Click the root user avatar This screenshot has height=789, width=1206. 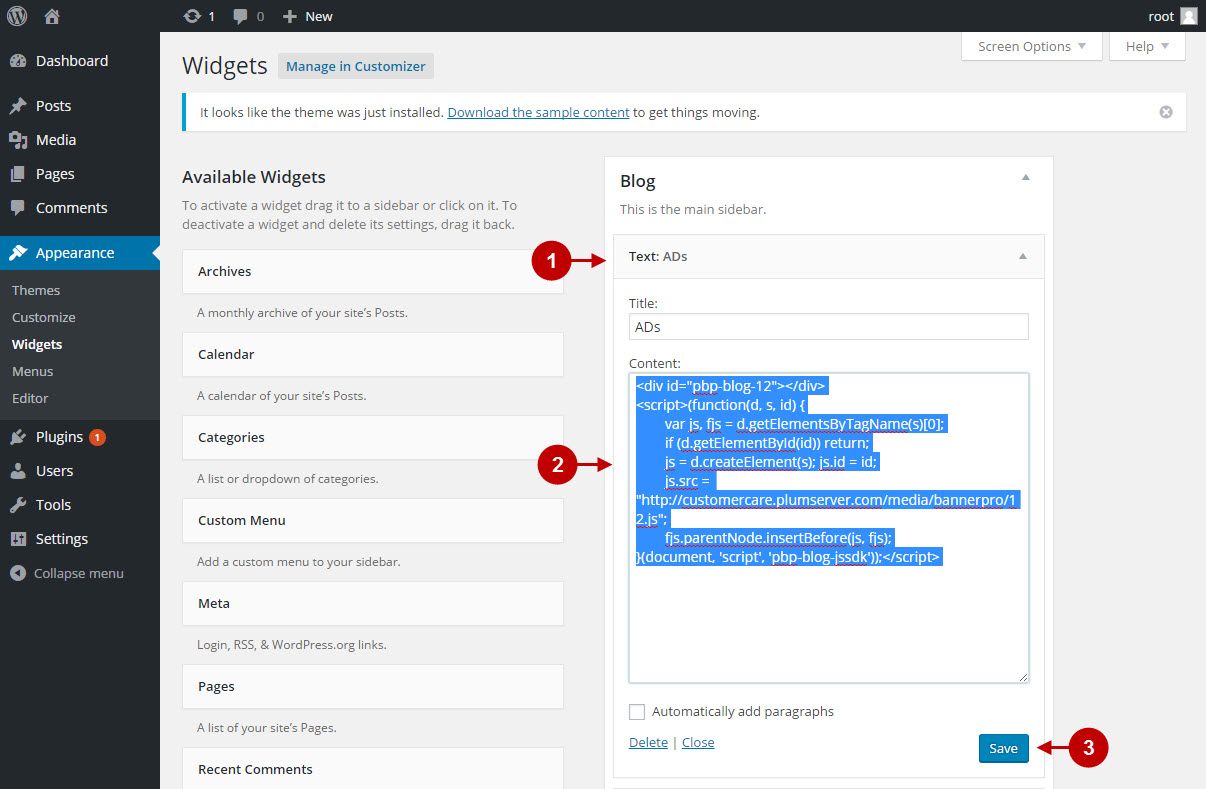(x=1188, y=16)
